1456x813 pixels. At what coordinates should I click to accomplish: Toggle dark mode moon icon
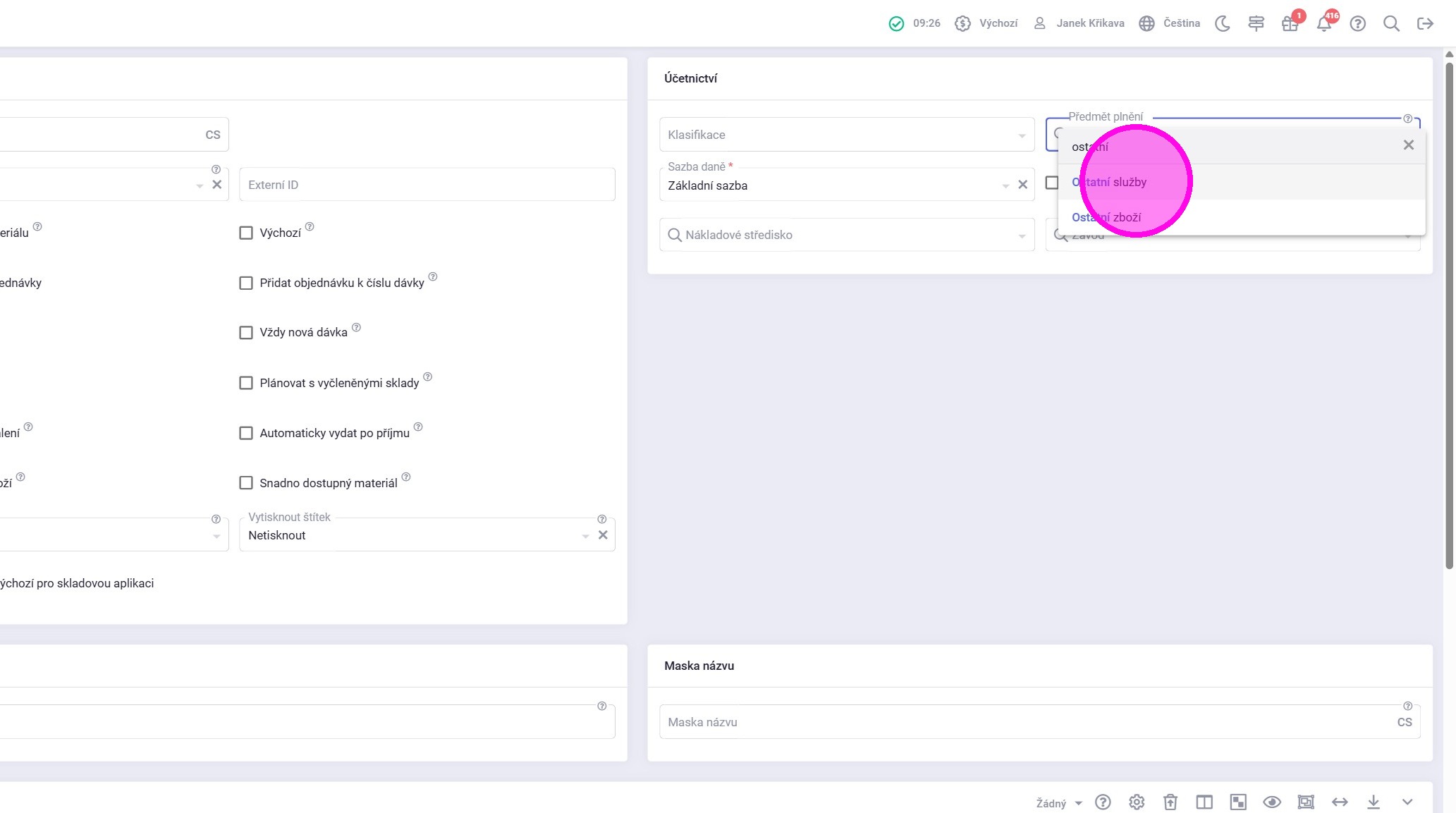coord(1223,23)
